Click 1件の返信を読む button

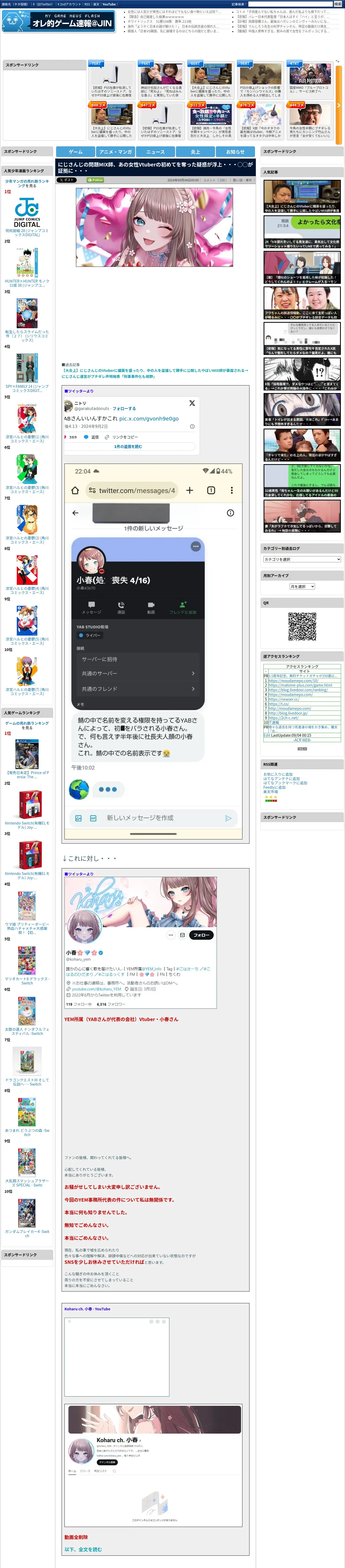click(x=128, y=447)
